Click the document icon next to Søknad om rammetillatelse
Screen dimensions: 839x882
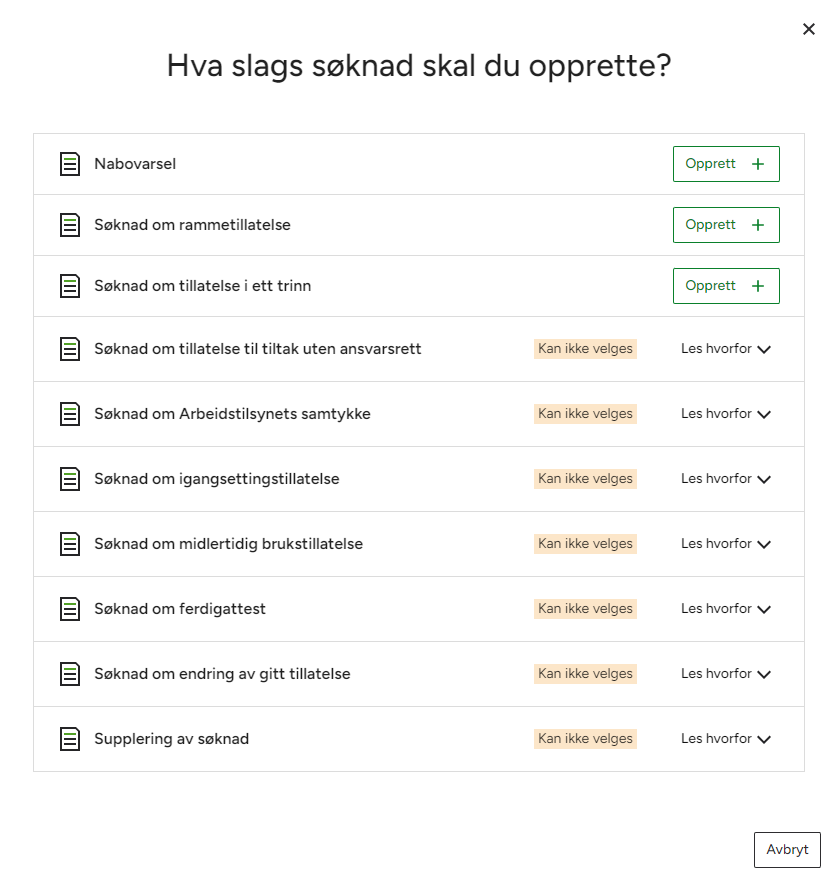[x=69, y=225]
